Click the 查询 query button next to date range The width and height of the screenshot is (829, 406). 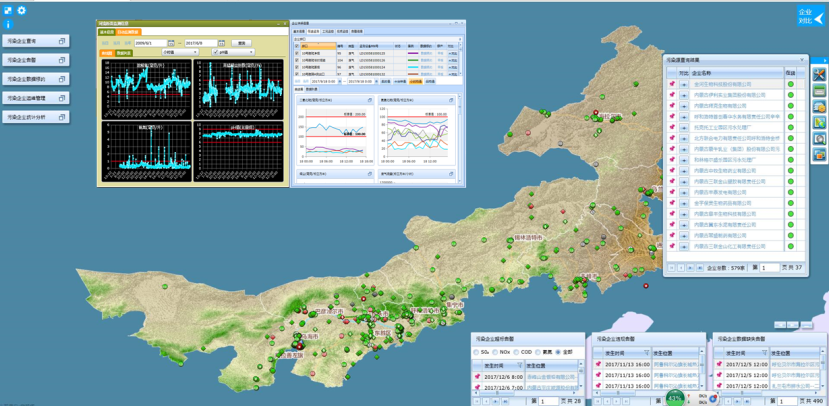(241, 43)
